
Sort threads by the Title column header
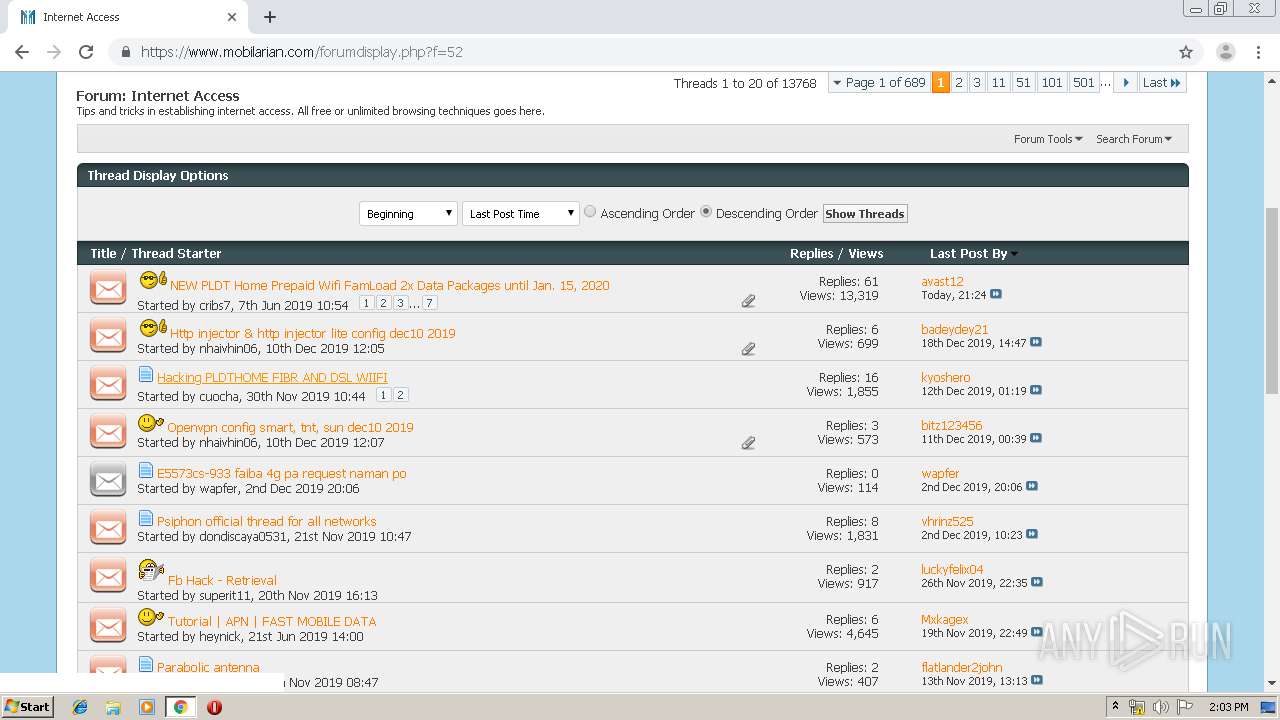click(103, 254)
